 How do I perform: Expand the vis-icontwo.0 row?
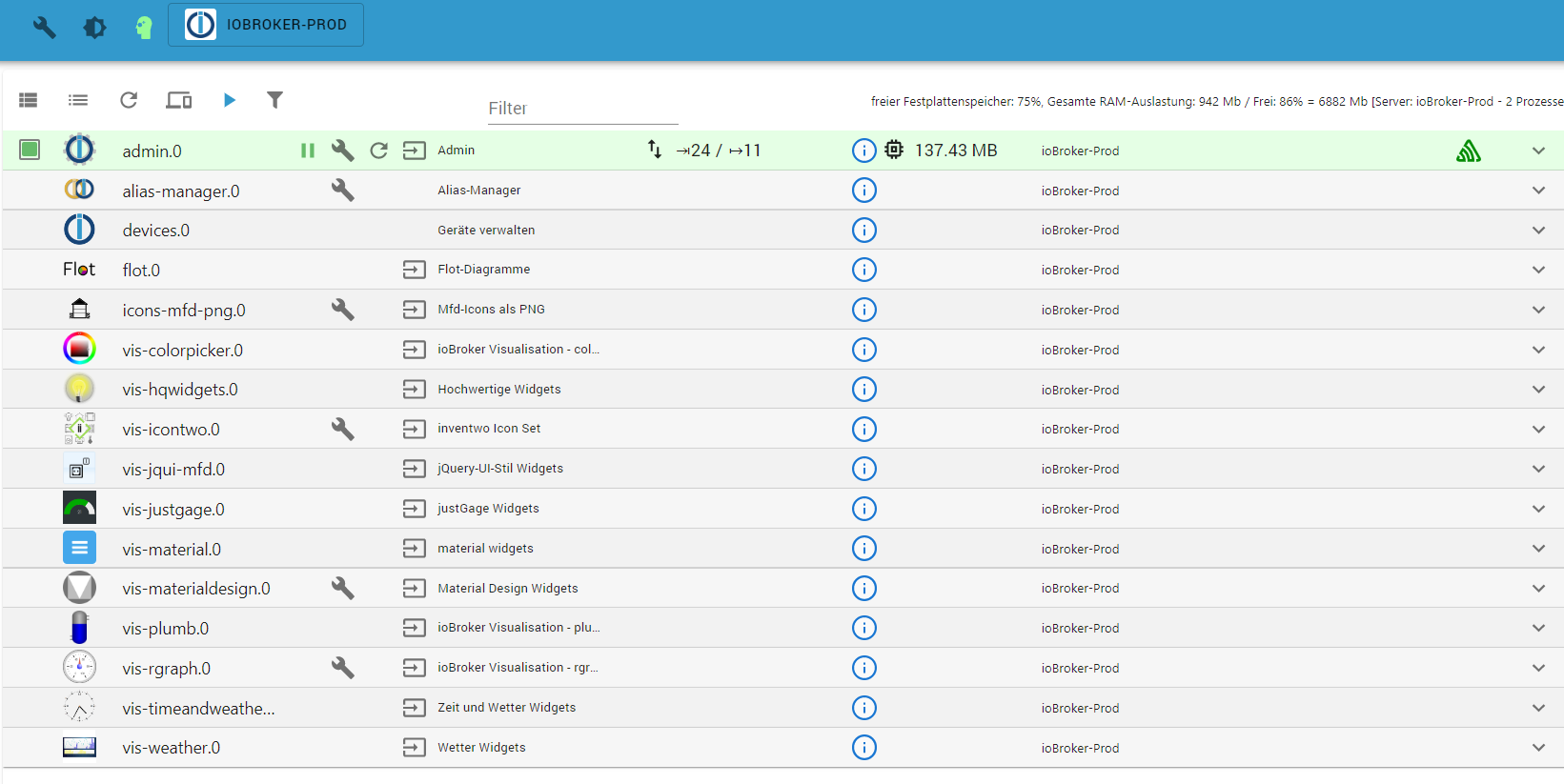[x=1538, y=429]
